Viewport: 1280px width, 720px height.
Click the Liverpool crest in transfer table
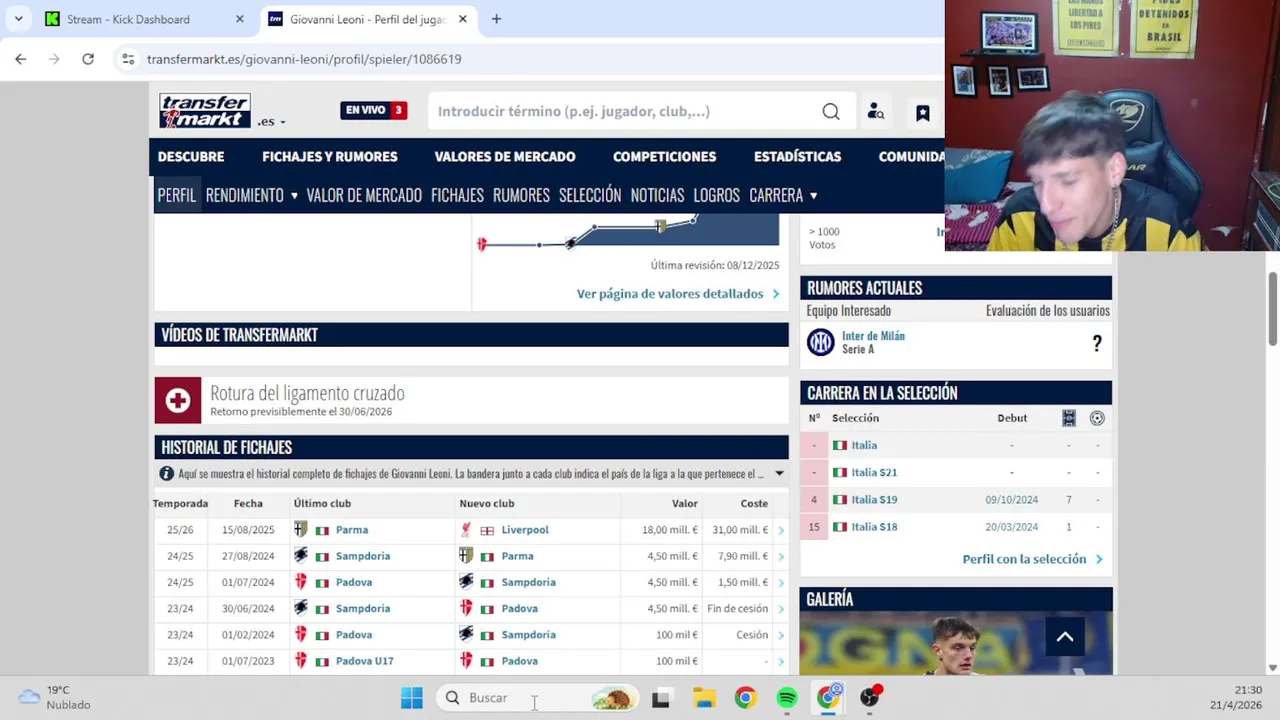(x=466, y=530)
